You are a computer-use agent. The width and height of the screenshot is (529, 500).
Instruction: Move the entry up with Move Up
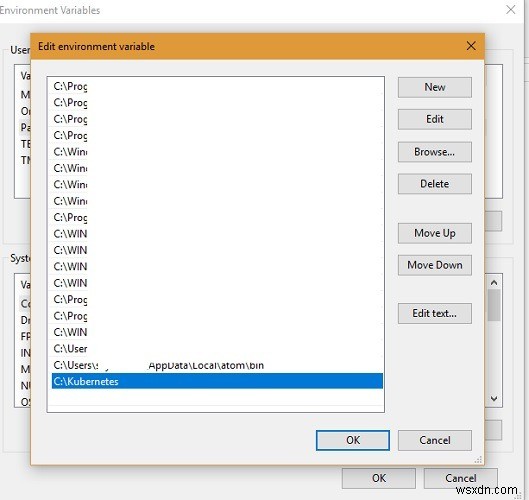(435, 233)
